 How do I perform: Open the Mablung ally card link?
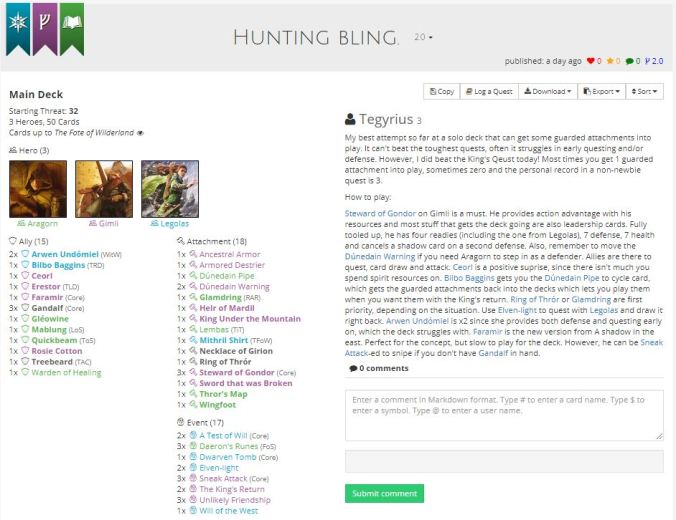tap(49, 330)
